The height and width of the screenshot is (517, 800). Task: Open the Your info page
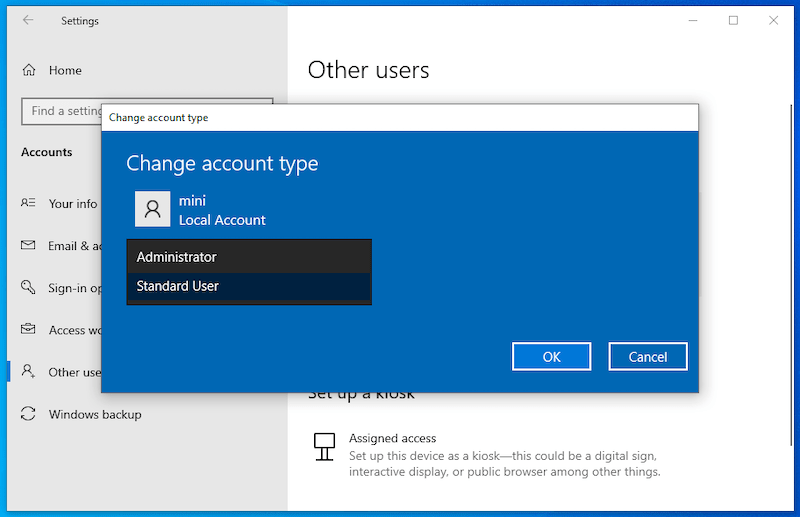coord(72,204)
